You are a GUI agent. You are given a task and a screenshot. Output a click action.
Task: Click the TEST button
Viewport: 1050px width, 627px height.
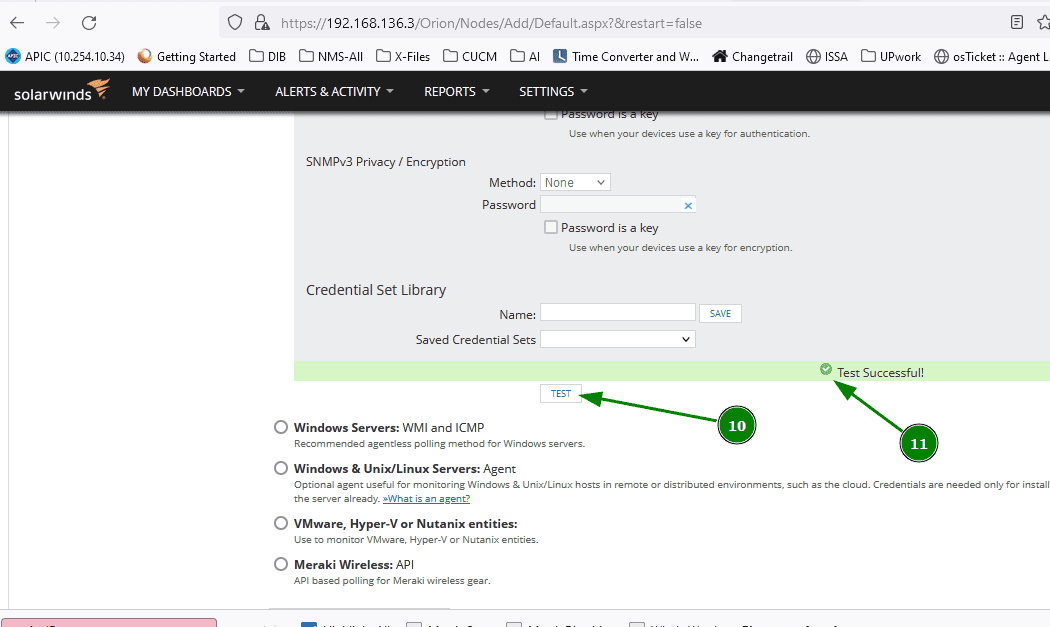coord(560,393)
